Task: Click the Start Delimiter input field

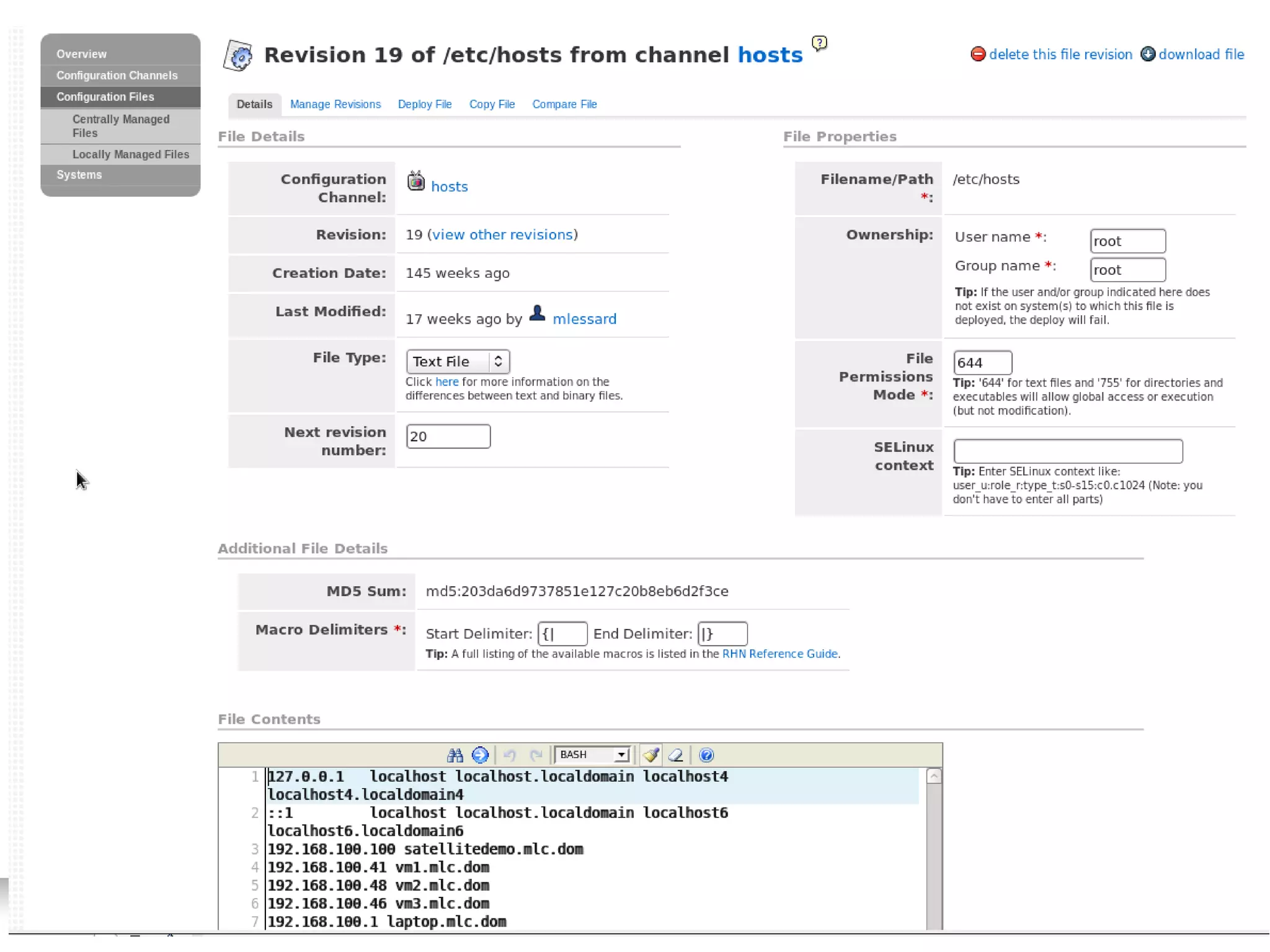Action: pos(562,634)
